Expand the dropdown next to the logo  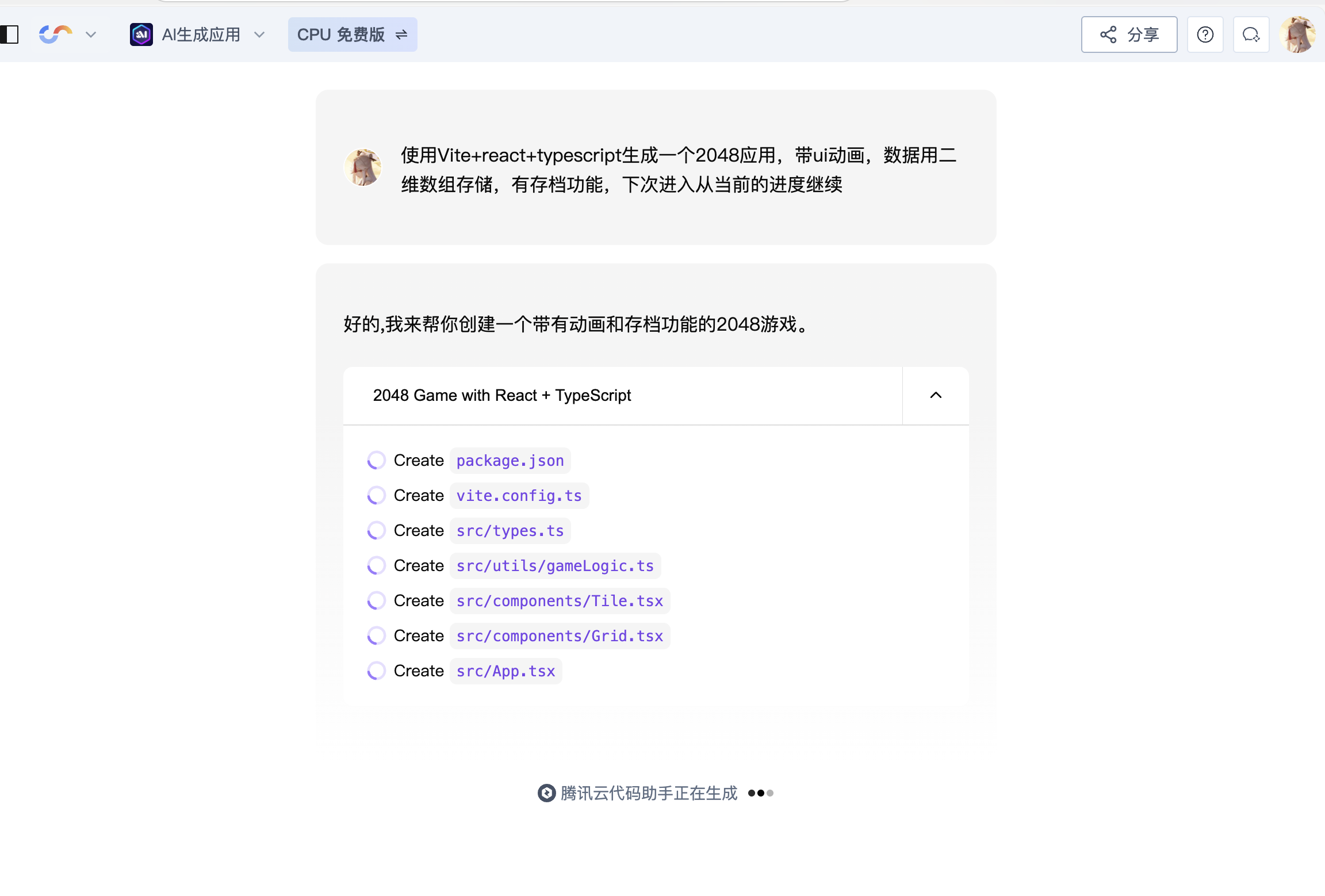click(90, 35)
